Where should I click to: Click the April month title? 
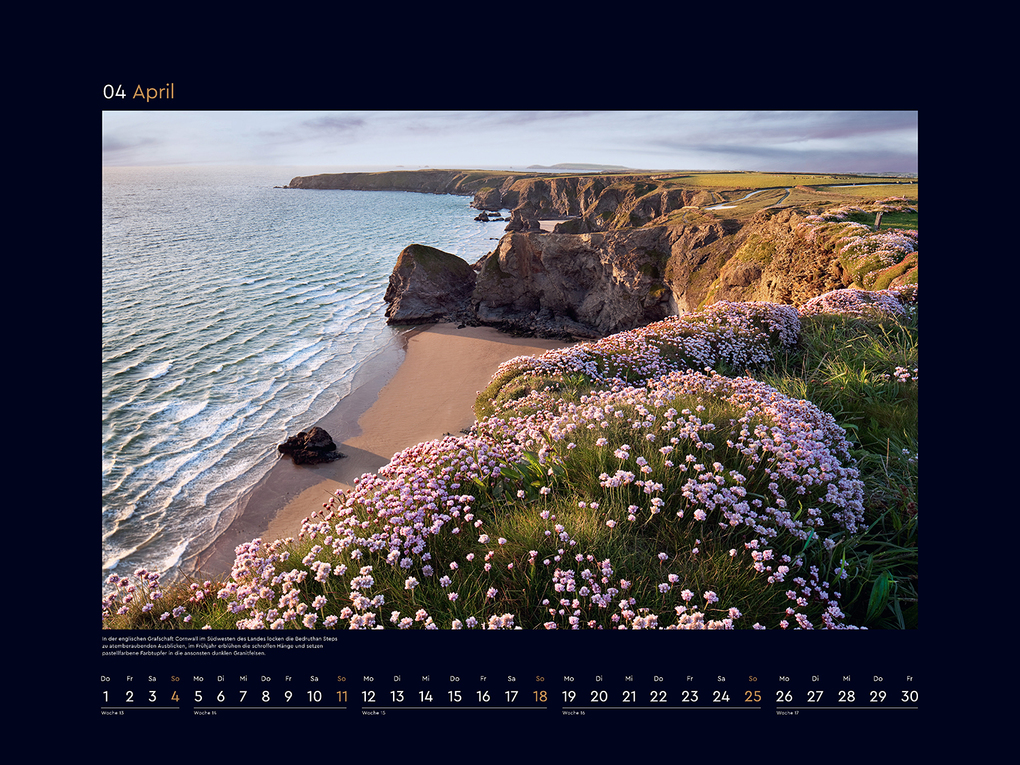click(x=153, y=92)
